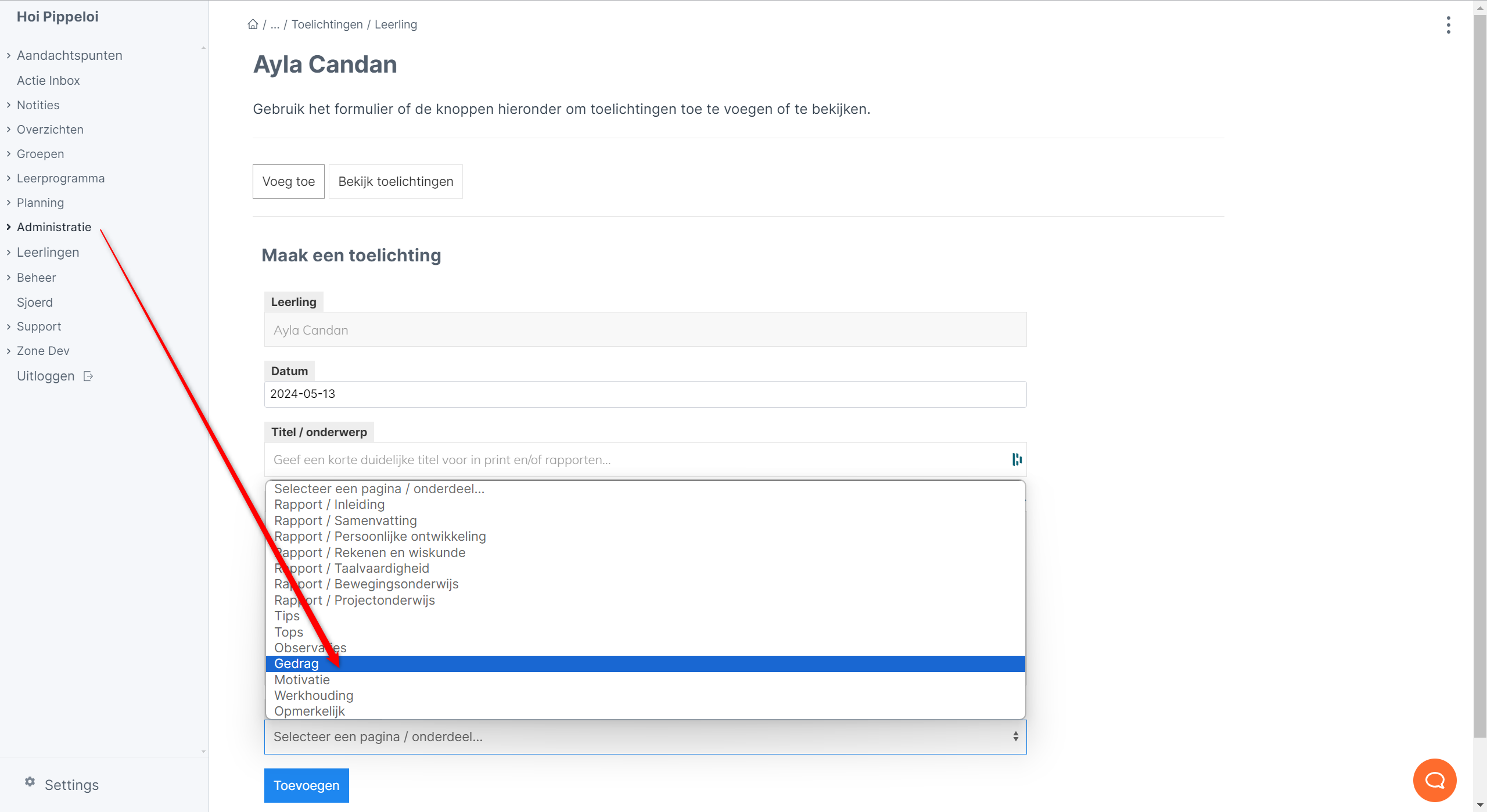Click the Datum field showing 2024-05-13
The height and width of the screenshot is (812, 1487).
645,394
